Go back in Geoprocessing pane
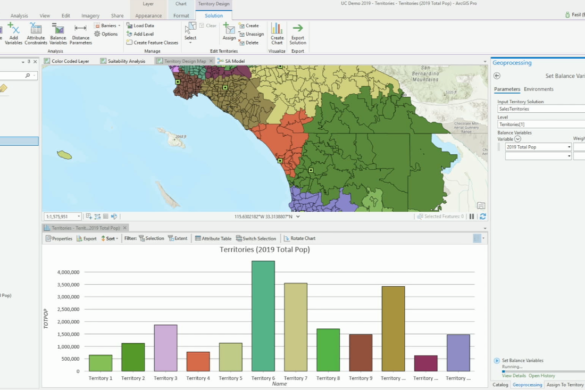The image size is (585, 390). 497,76
